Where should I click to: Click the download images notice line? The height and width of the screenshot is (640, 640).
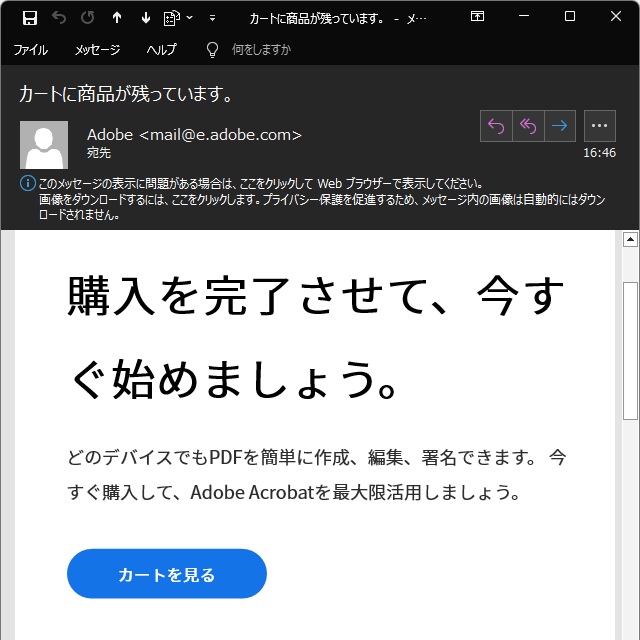[x=322, y=207]
